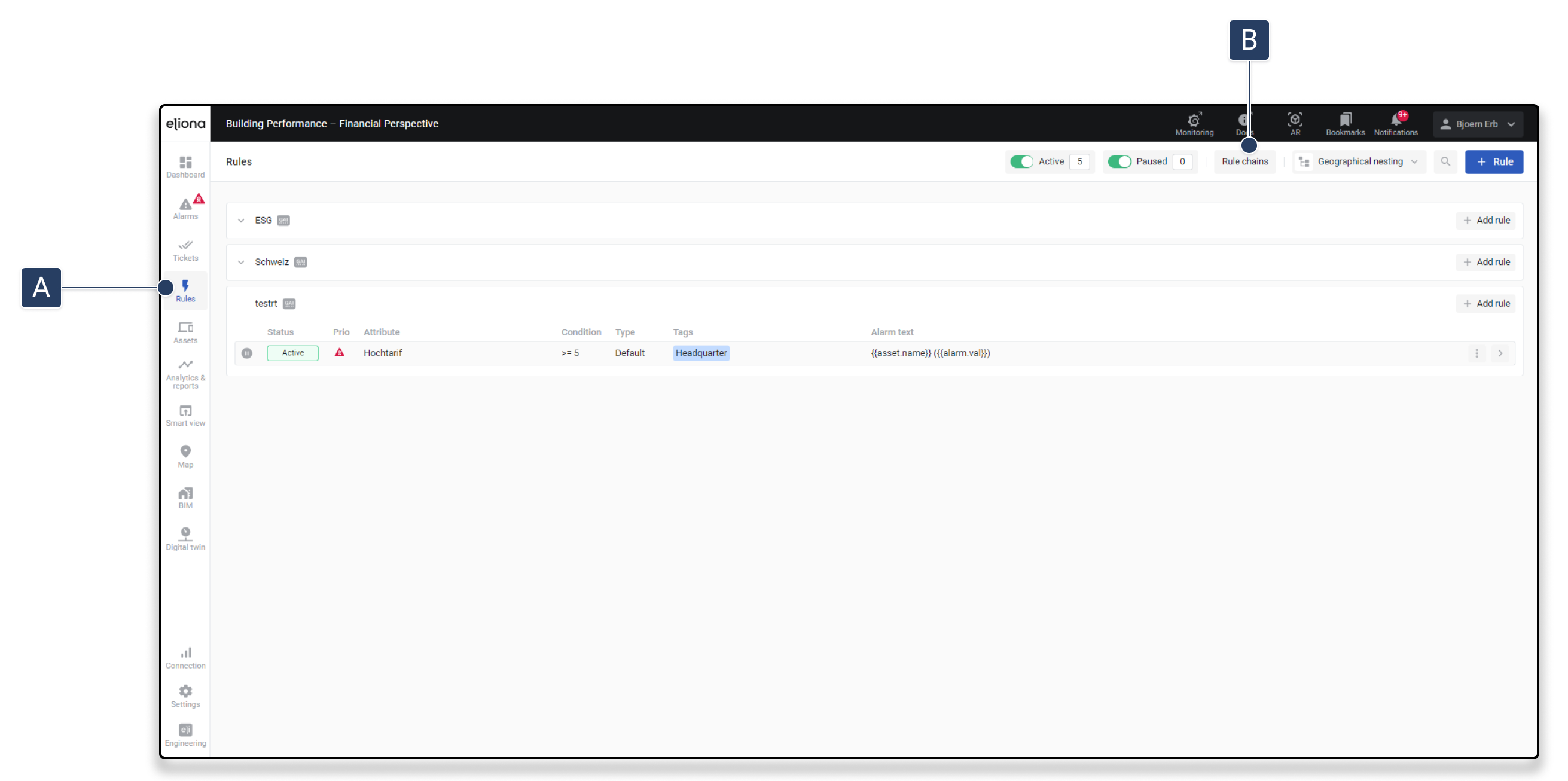The height and width of the screenshot is (781, 1568).
Task: Pause the Hochtarif rule with pause icon
Action: point(246,353)
